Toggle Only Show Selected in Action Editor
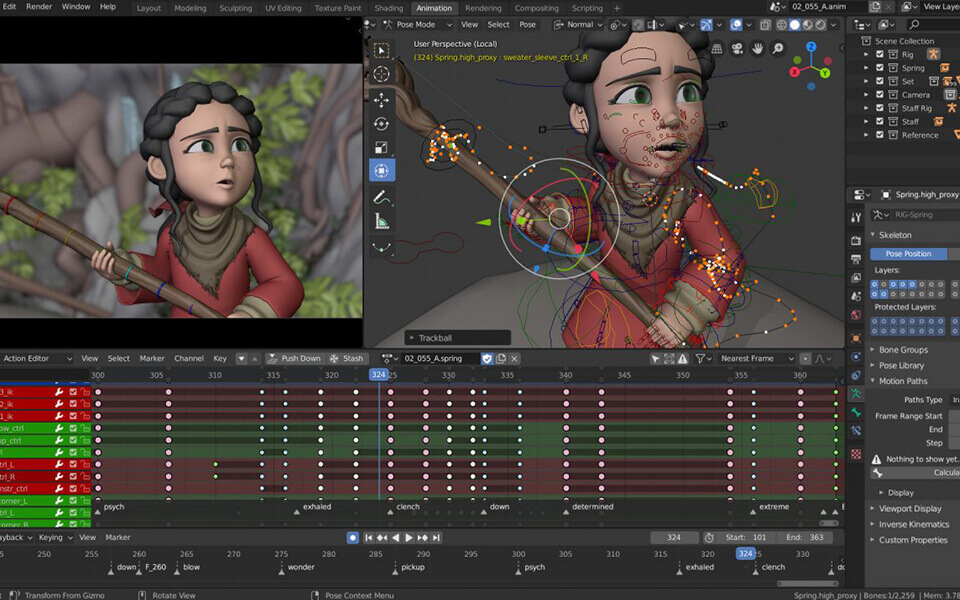The width and height of the screenshot is (960, 600). click(655, 359)
